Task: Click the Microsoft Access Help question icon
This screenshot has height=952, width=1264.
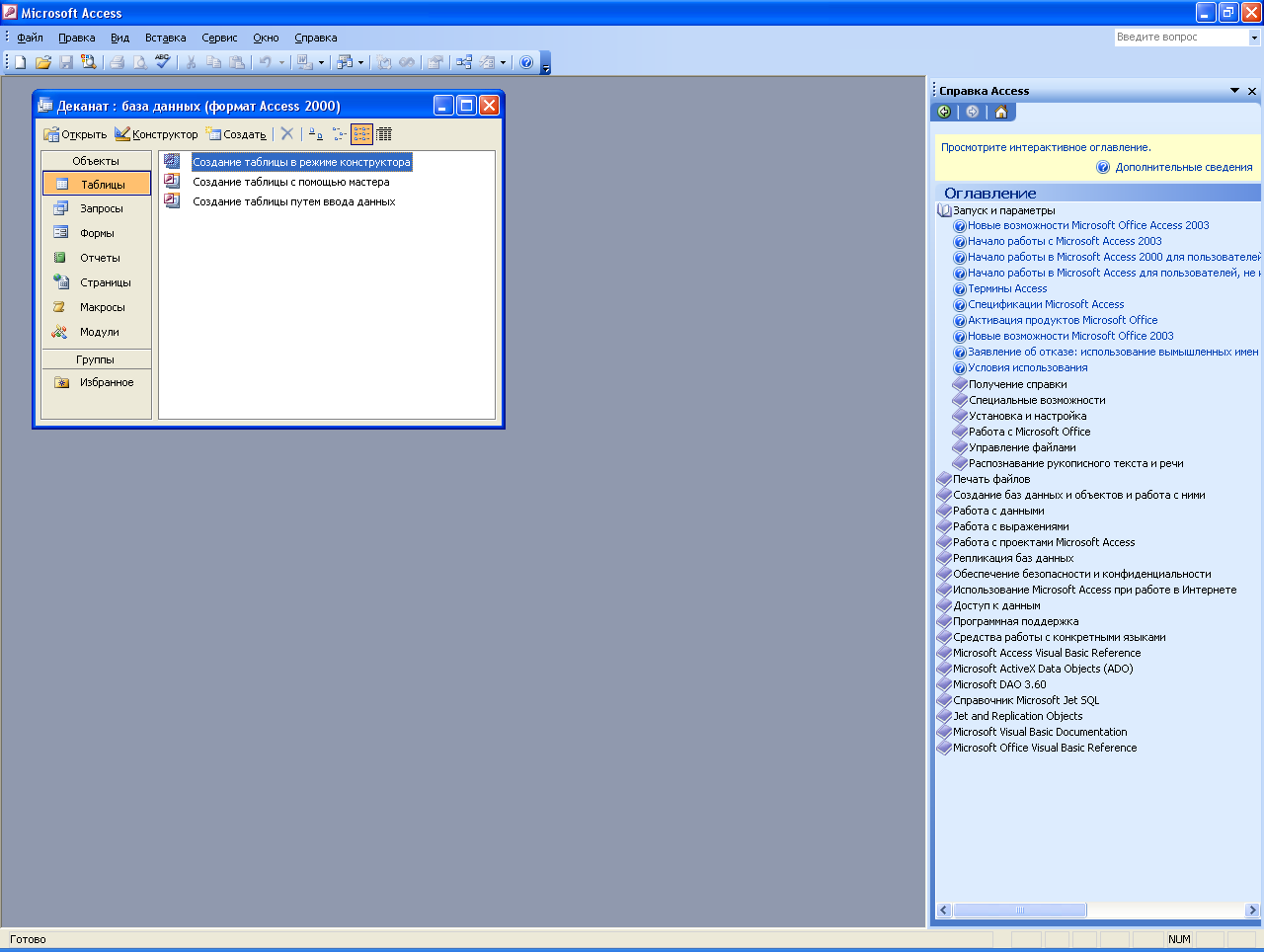Action: coord(526,62)
